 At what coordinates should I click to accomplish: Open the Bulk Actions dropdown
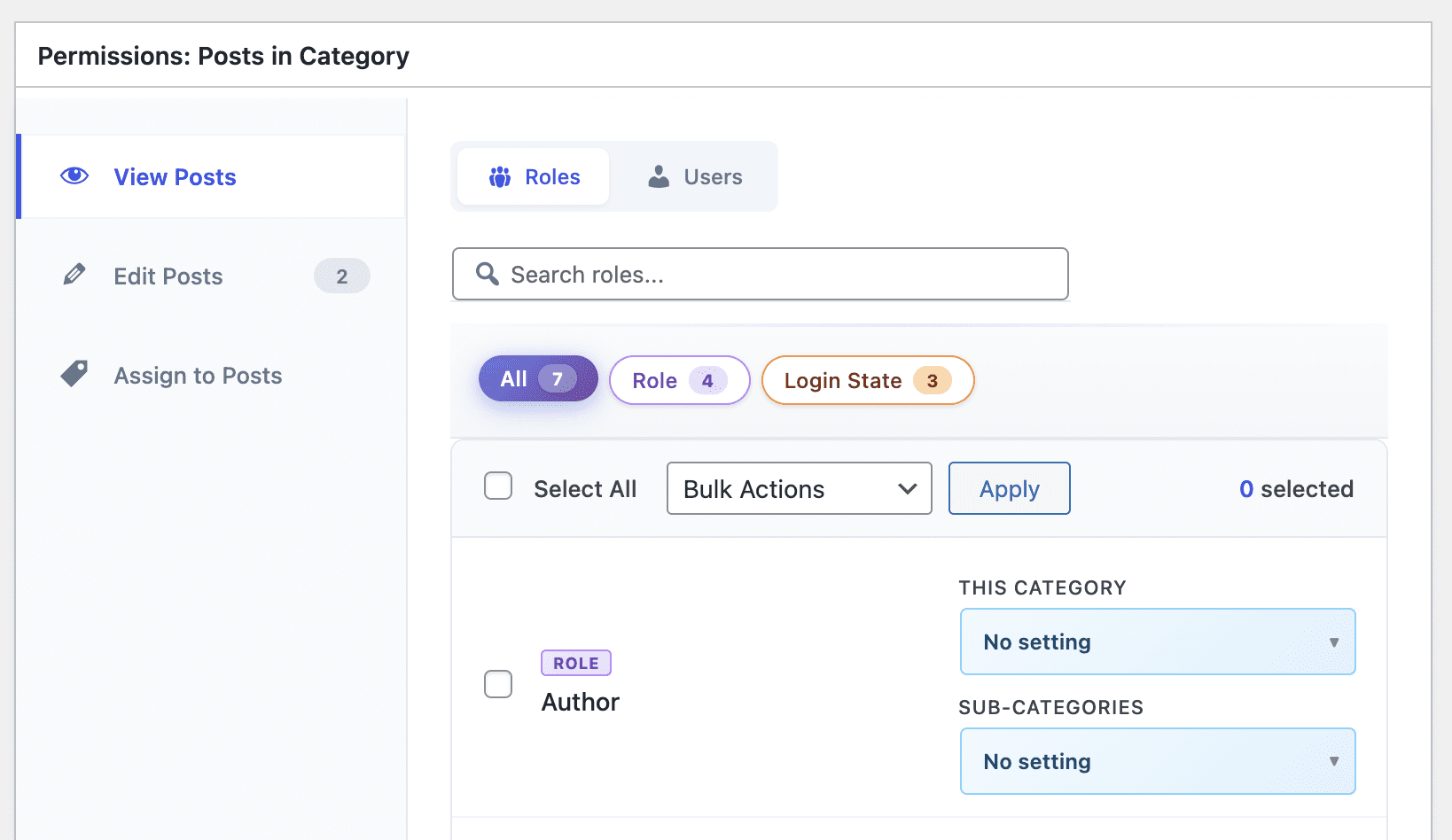pos(799,488)
